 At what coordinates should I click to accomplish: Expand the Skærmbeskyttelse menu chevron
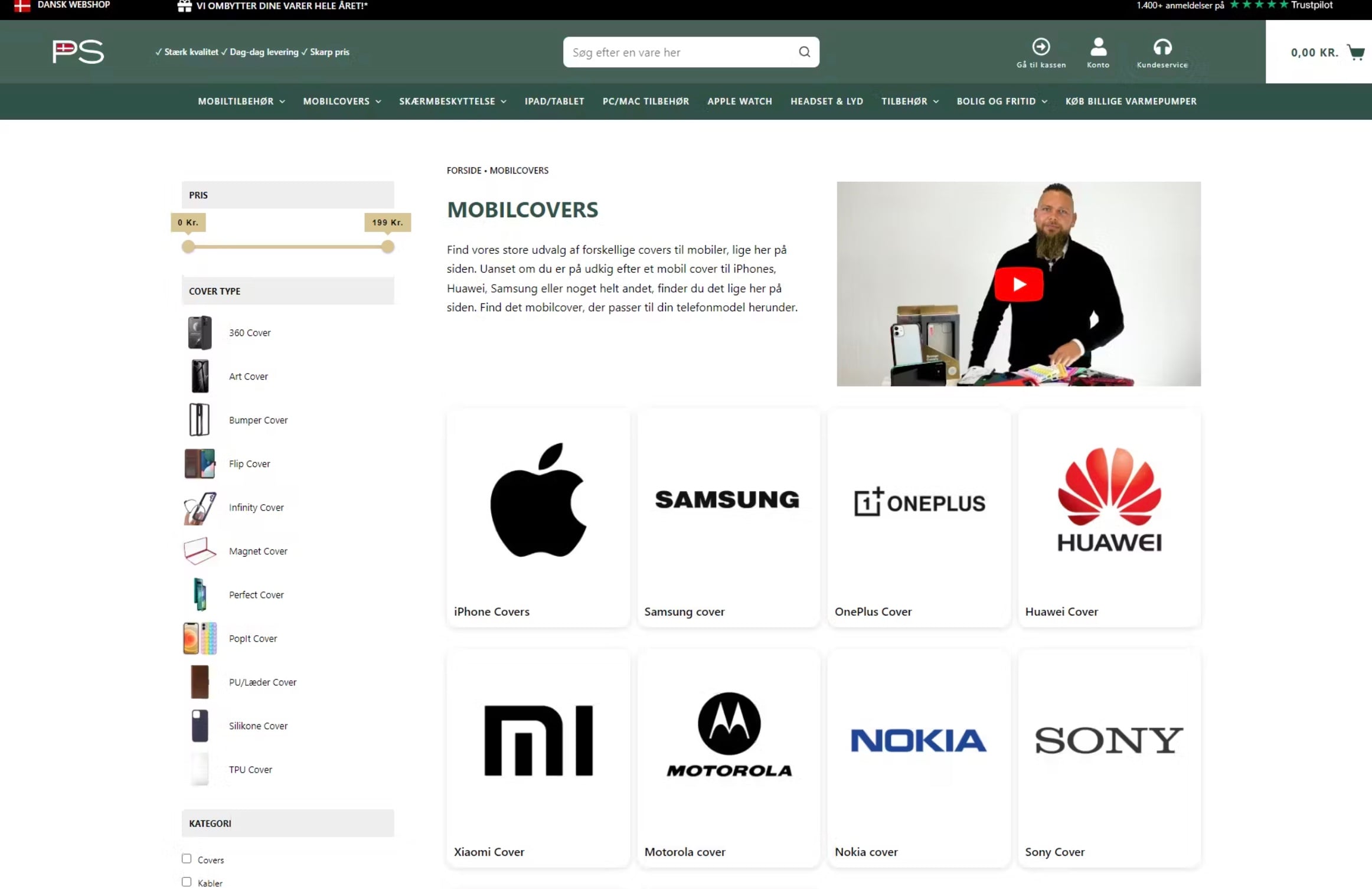coord(504,102)
